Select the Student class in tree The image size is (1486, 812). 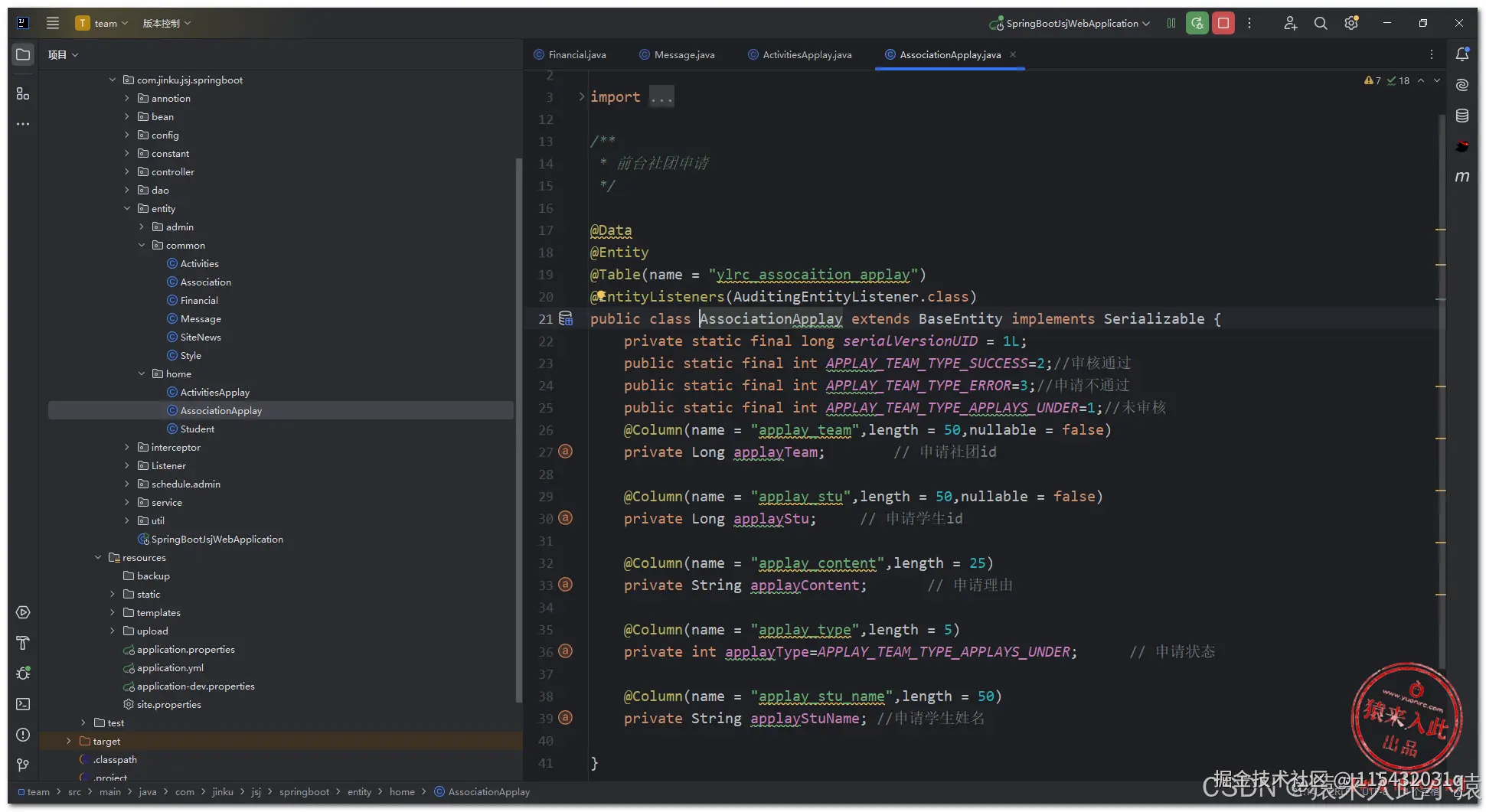tap(198, 429)
